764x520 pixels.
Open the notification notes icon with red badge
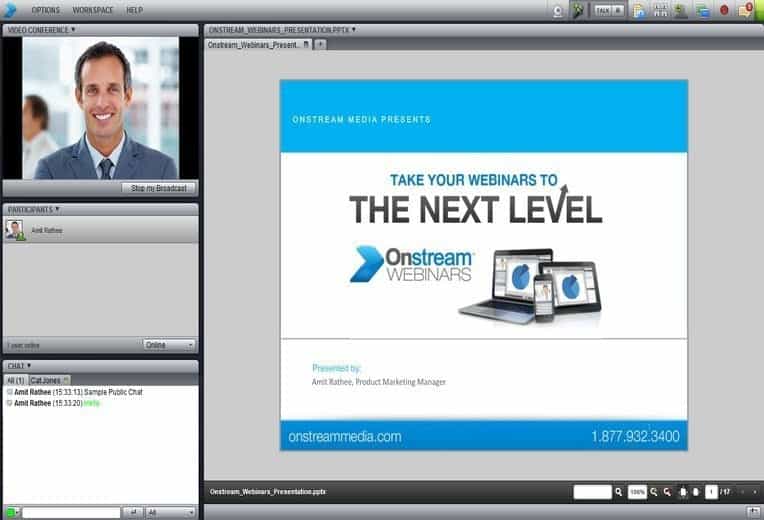pyautogui.click(x=745, y=10)
